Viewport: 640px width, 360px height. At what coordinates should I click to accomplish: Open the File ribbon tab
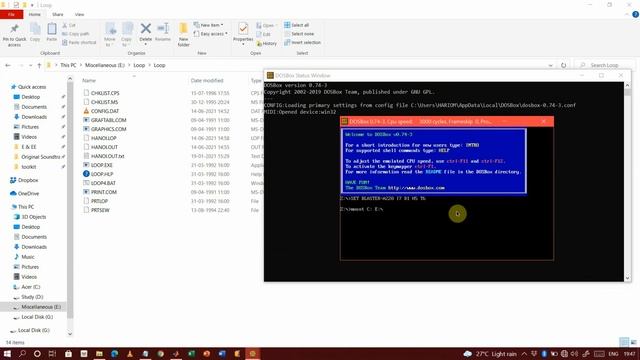click(x=11, y=15)
